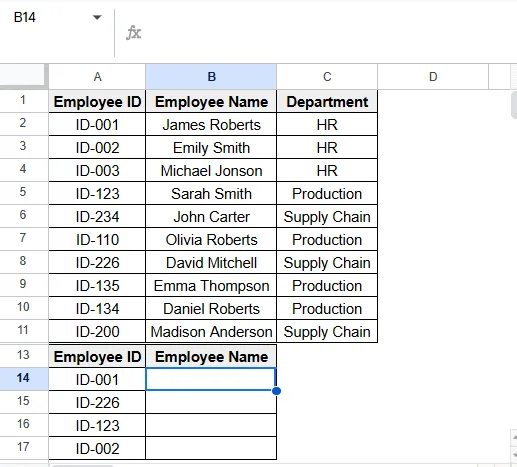Select the ID-234 cell

coord(97,216)
